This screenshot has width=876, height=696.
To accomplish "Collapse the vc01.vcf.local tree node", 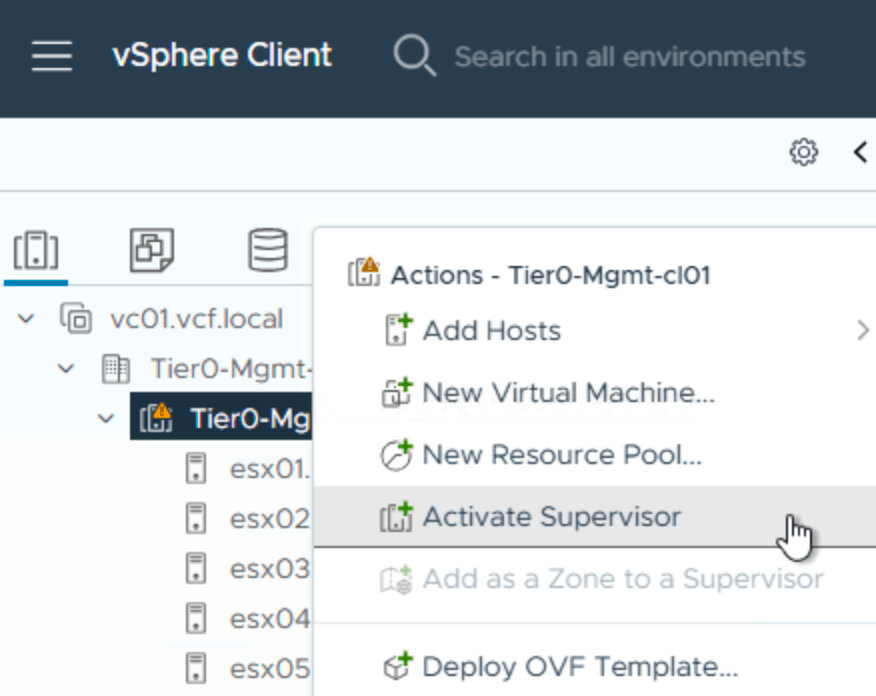I will pos(27,319).
